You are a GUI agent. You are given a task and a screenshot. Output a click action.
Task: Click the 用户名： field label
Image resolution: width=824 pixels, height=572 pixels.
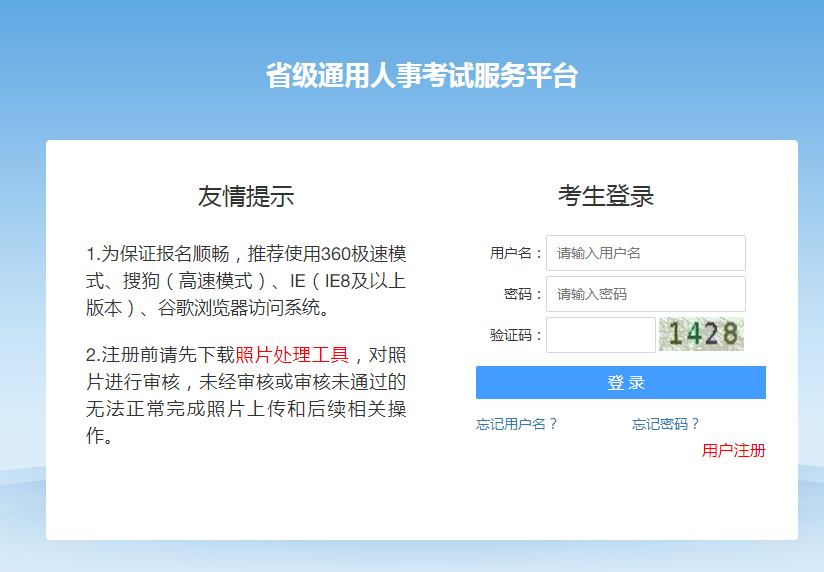[x=516, y=253]
